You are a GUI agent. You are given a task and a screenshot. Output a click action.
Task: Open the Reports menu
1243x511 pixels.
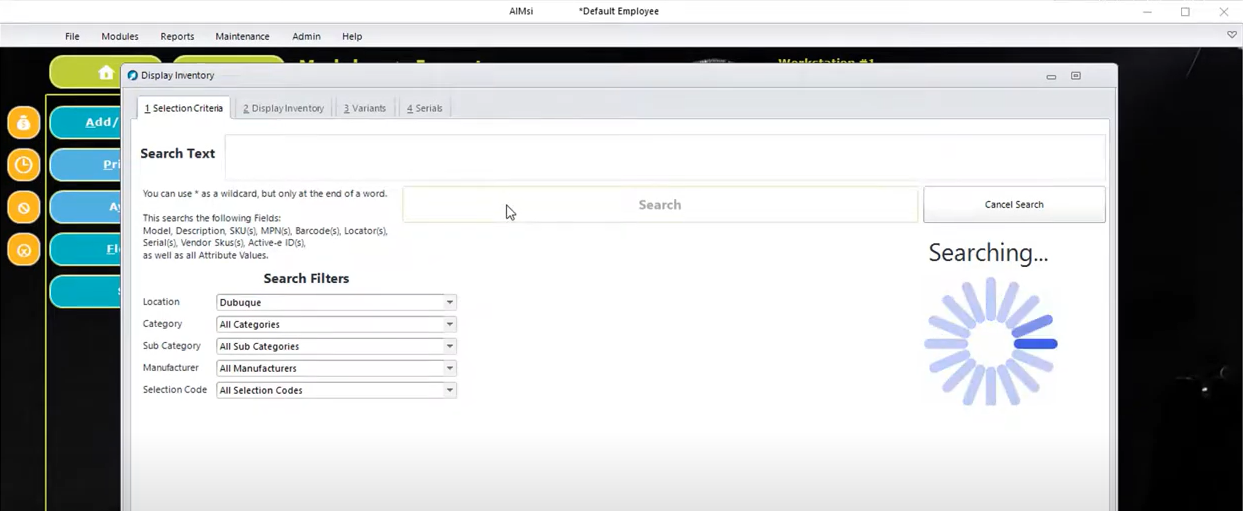177,36
